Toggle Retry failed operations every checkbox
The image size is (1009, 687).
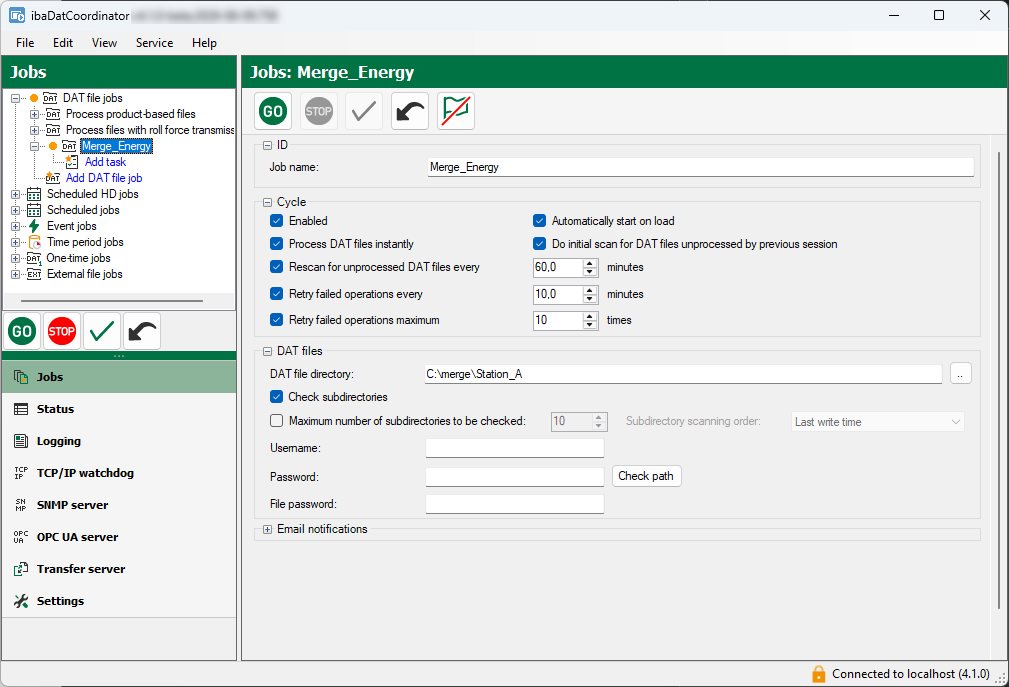click(x=277, y=293)
